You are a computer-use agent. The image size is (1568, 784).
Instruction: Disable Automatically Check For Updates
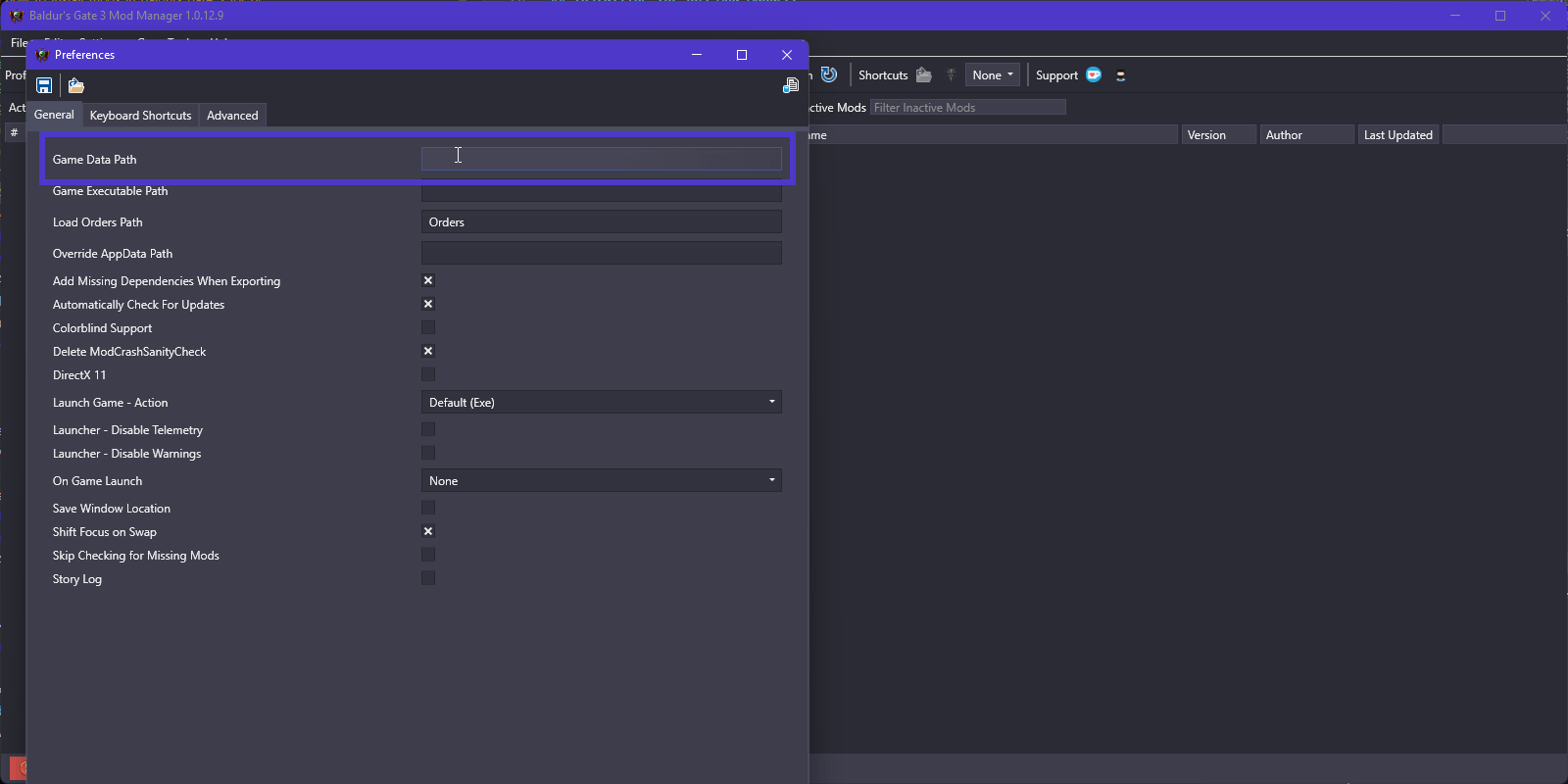click(428, 304)
